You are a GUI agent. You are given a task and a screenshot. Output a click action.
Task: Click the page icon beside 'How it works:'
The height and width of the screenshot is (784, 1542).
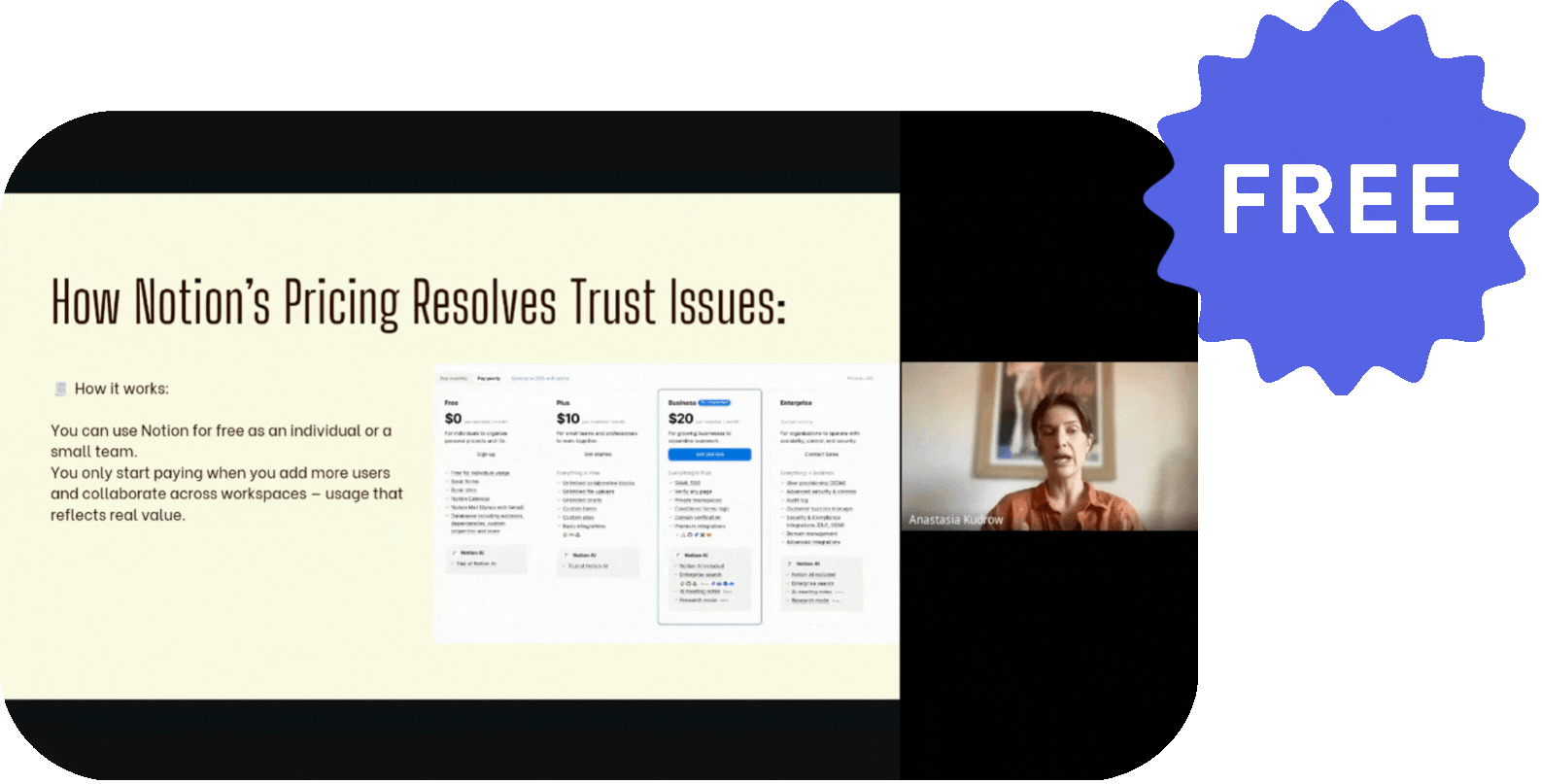pos(60,389)
